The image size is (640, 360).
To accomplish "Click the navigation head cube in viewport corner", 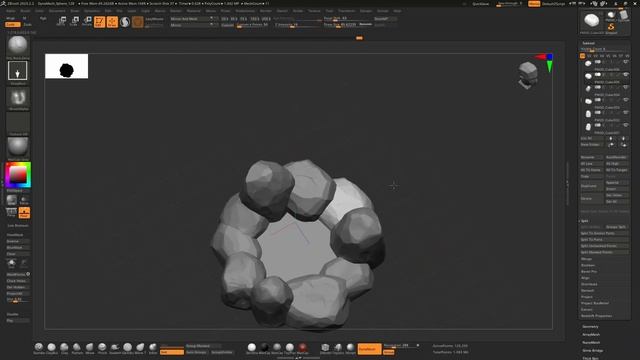I will (x=528, y=75).
